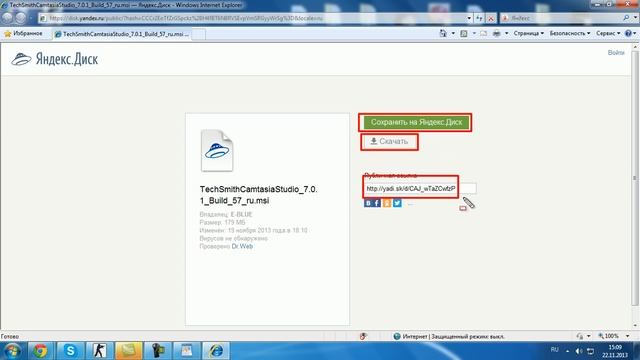
Task: Click the RSS feeds icon in command bar
Action: [464, 33]
